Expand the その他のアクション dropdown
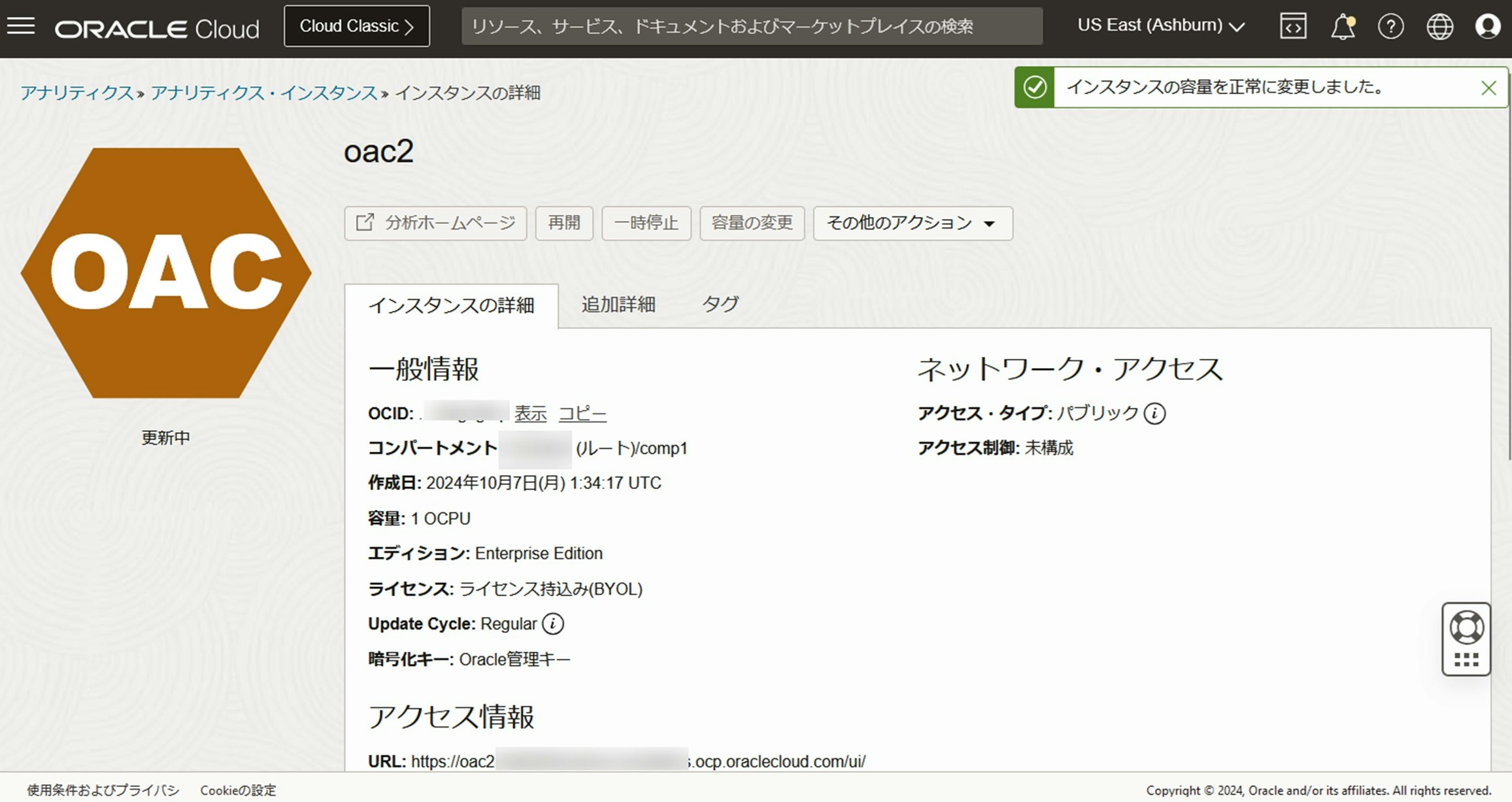The height and width of the screenshot is (802, 1512). coord(913,224)
